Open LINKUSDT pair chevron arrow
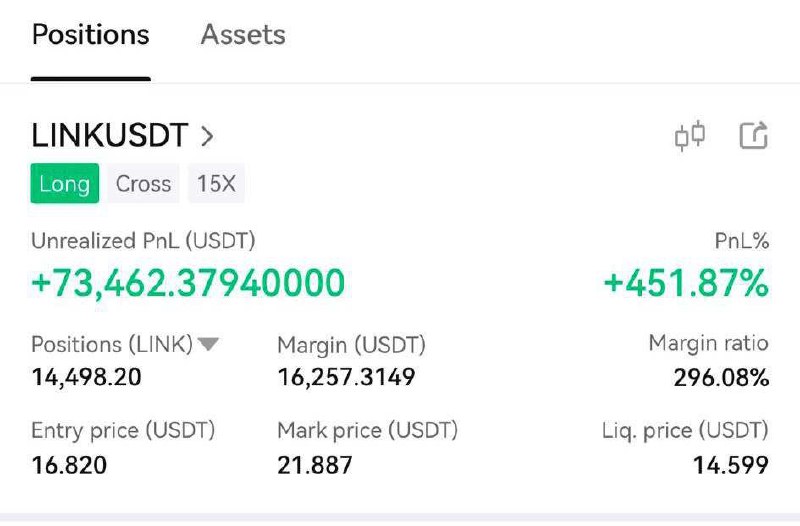800x526 pixels. tap(207, 136)
